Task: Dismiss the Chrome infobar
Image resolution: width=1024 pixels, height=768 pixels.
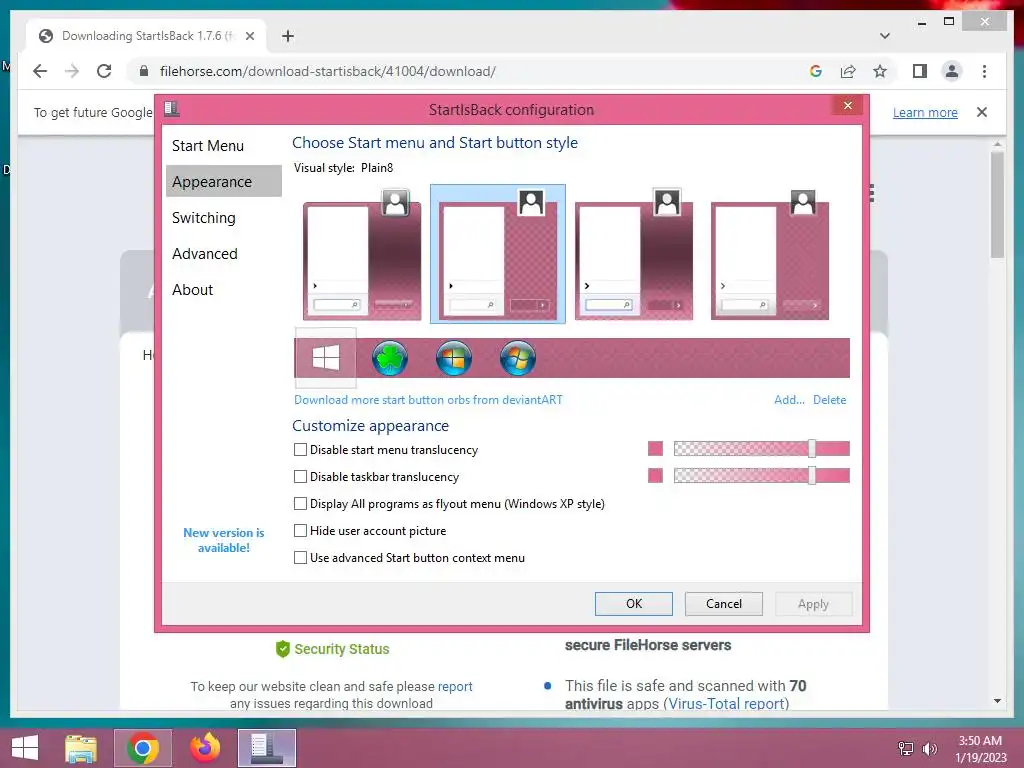Action: coord(982,112)
